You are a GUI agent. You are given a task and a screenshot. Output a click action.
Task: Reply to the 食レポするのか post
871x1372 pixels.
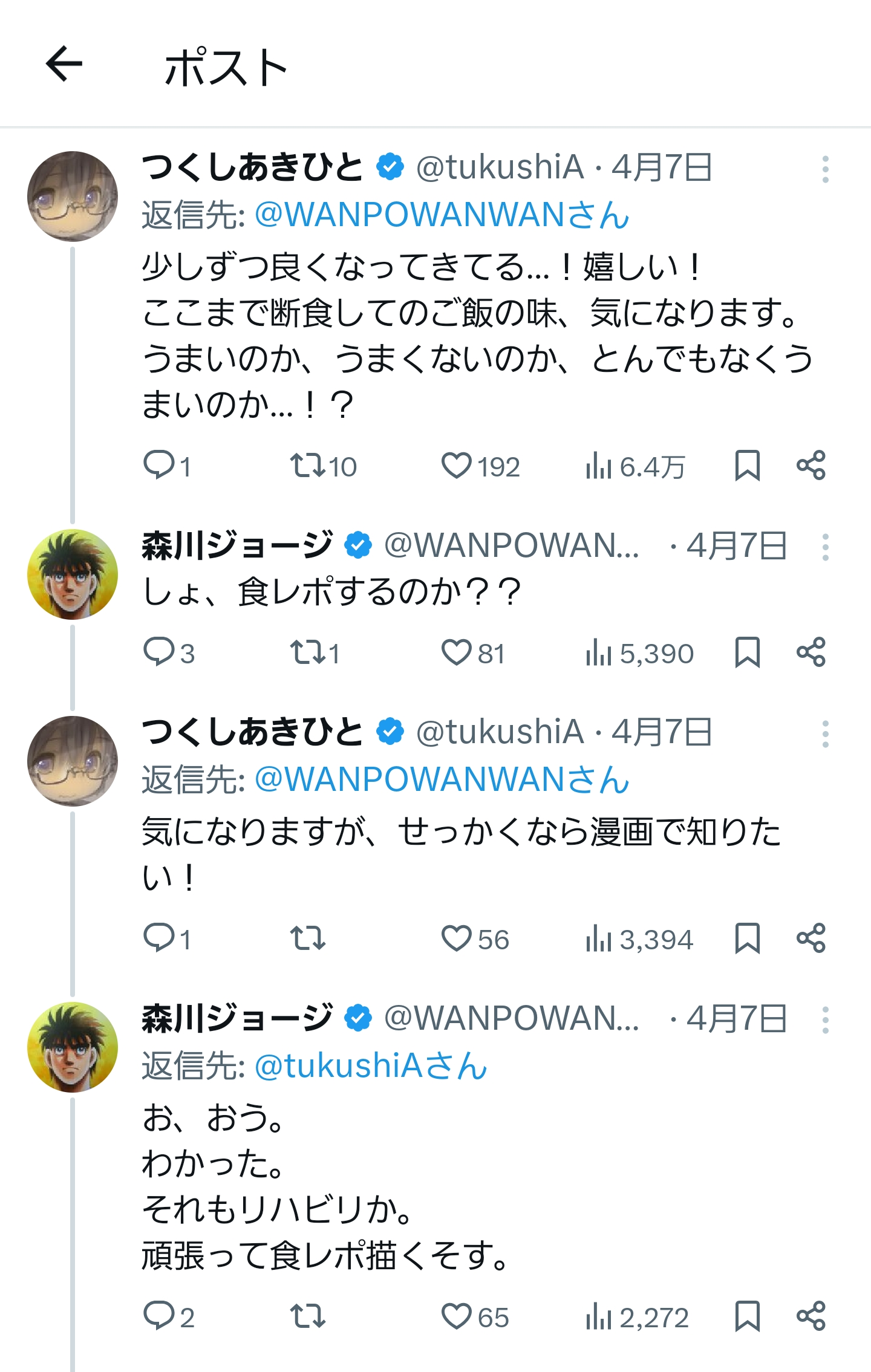tap(158, 653)
